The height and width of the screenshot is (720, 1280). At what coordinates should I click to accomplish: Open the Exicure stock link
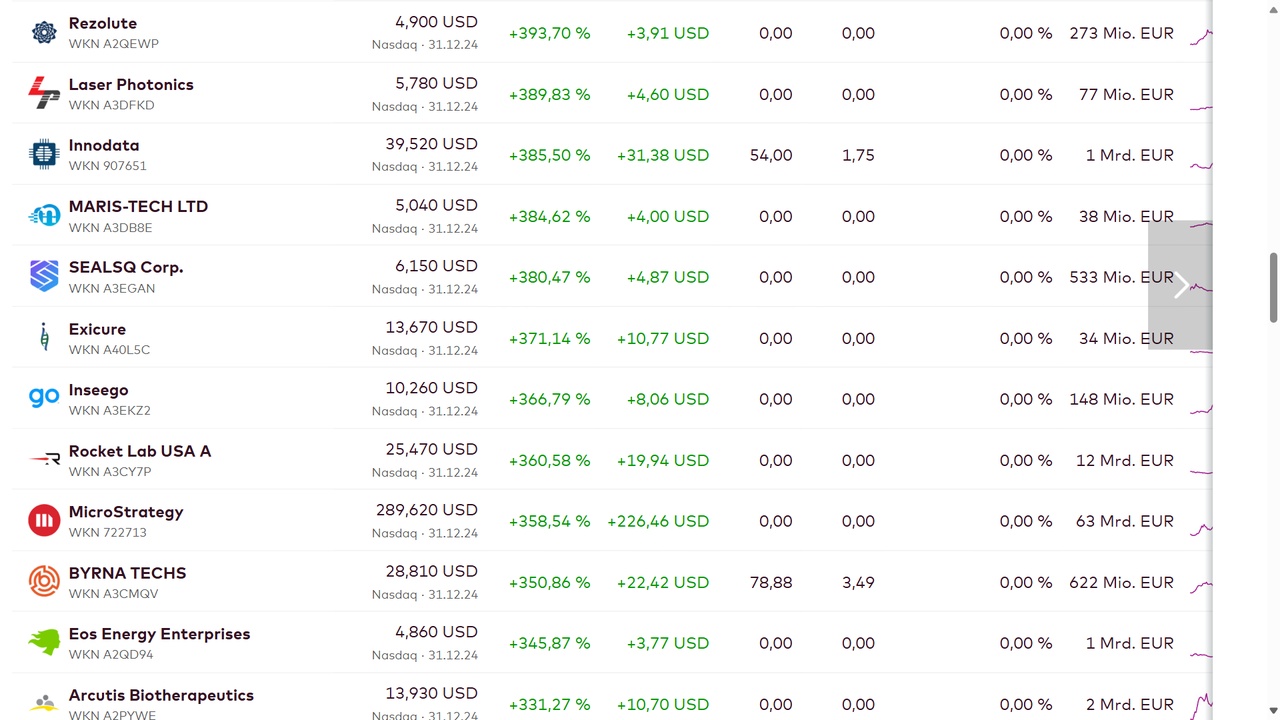coord(97,329)
